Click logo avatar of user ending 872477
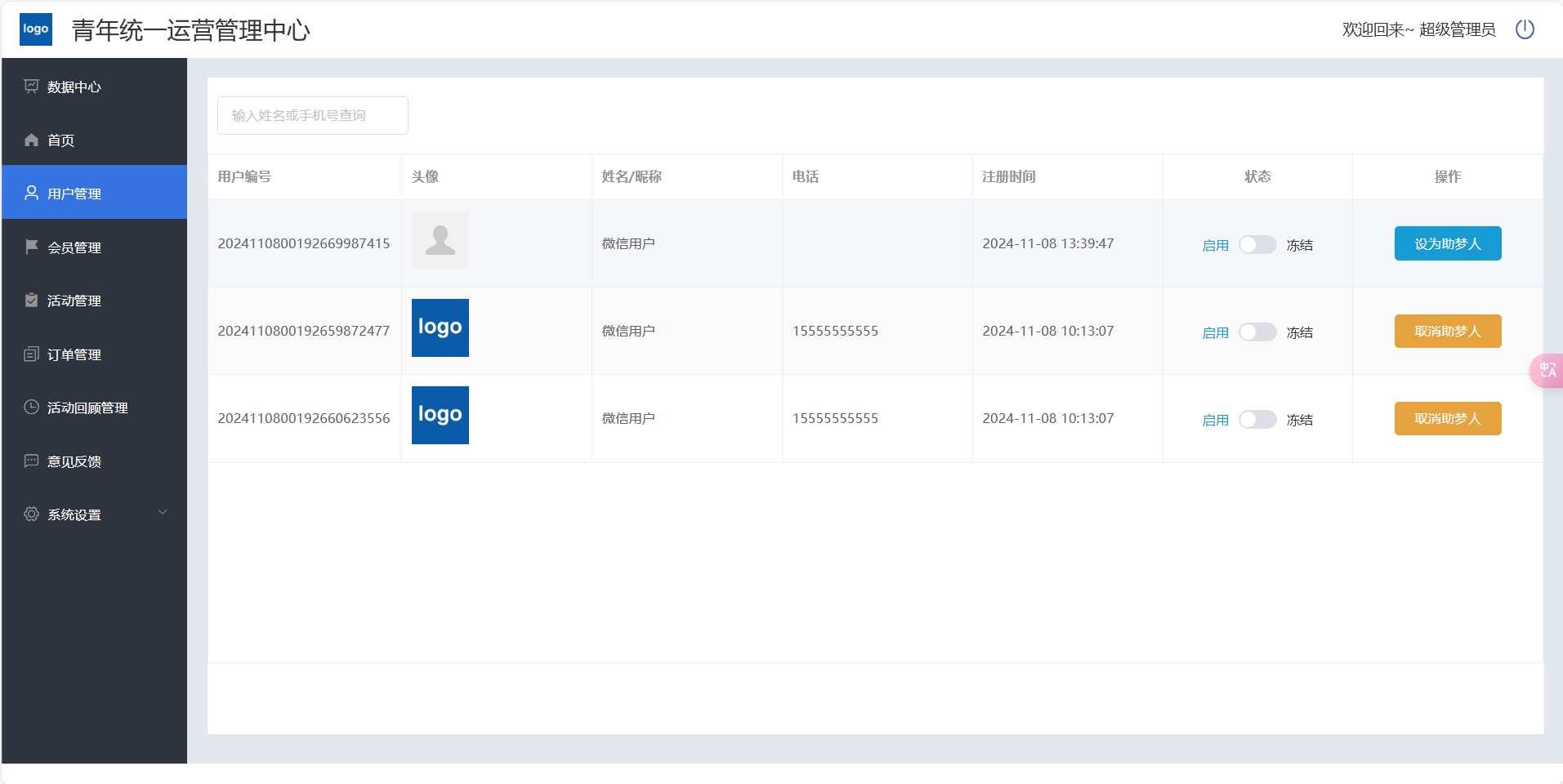1563x784 pixels. click(440, 327)
